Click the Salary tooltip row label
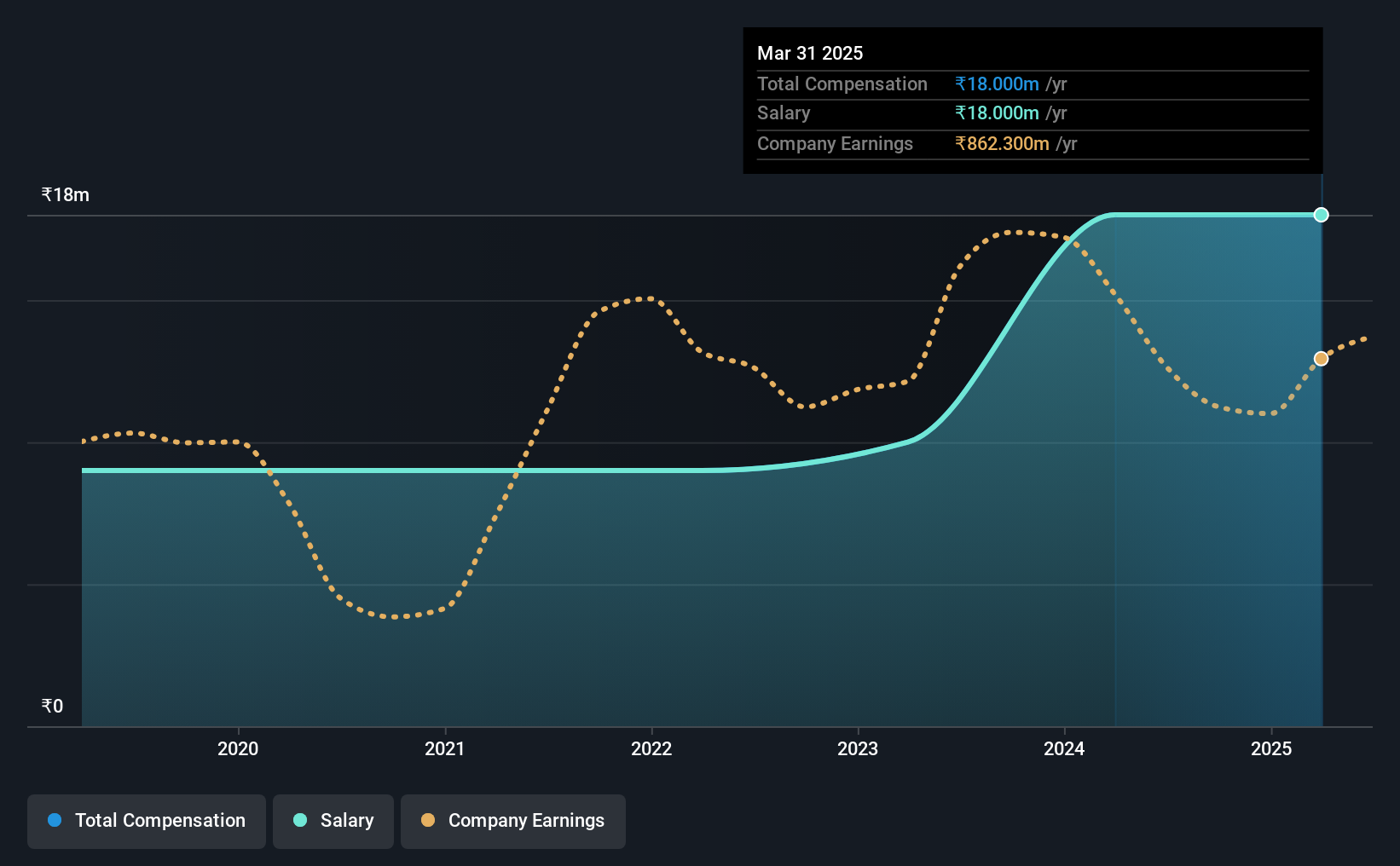 784,113
